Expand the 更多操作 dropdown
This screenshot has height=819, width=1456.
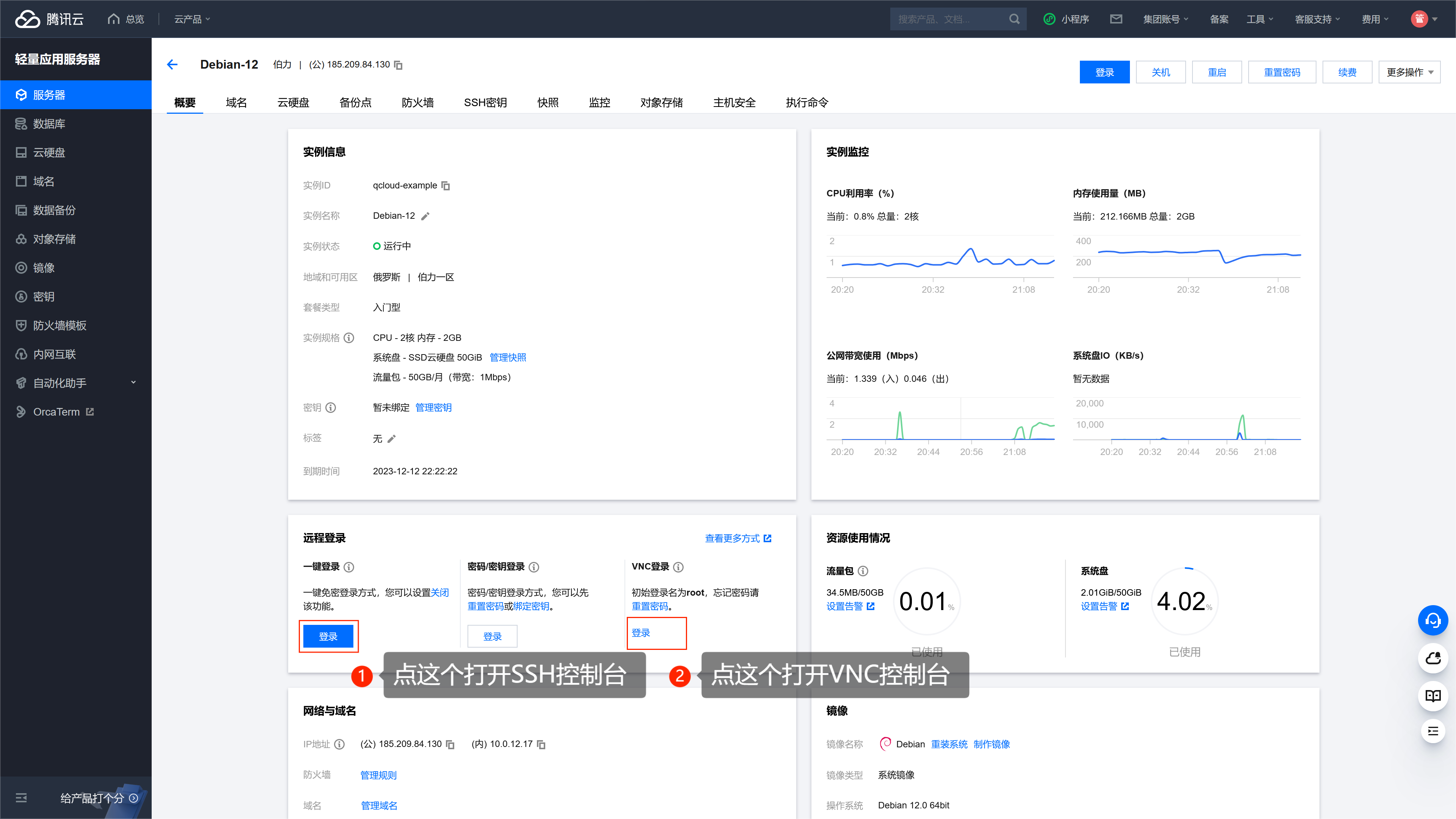[1409, 72]
